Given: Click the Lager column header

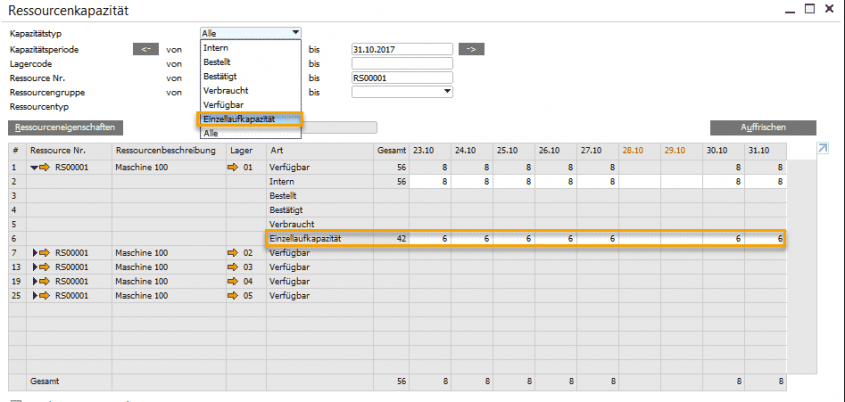Looking at the screenshot, I should 246,151.
